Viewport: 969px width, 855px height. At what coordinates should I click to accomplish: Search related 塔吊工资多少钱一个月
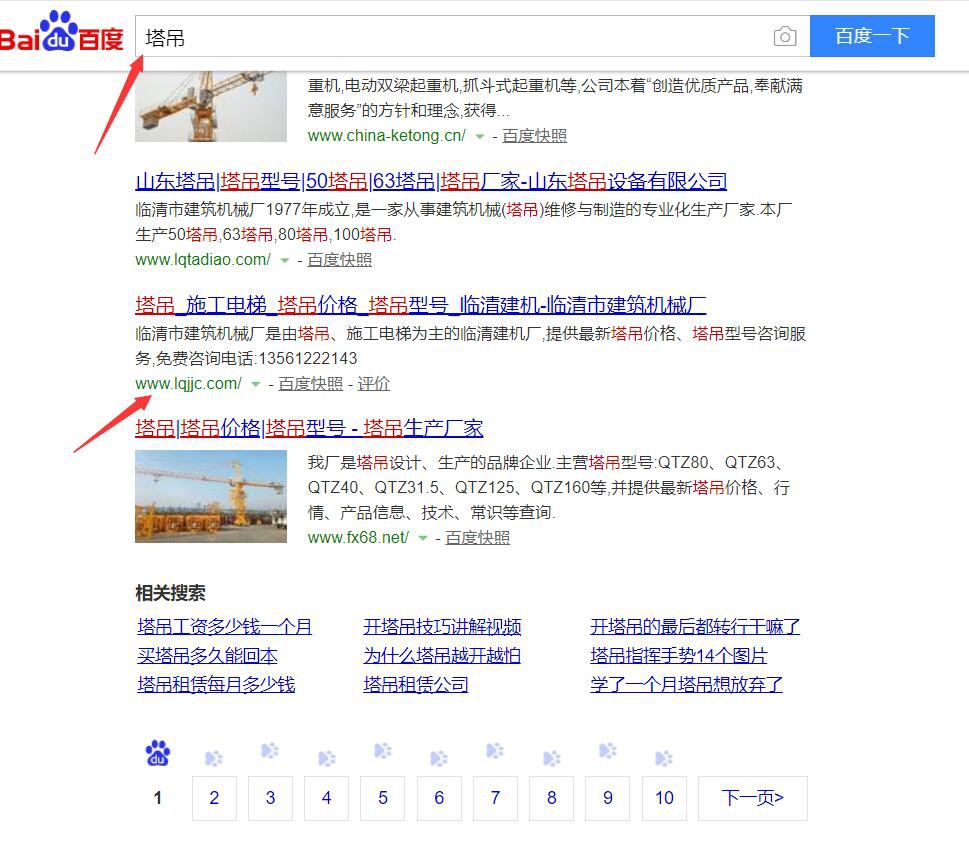224,627
